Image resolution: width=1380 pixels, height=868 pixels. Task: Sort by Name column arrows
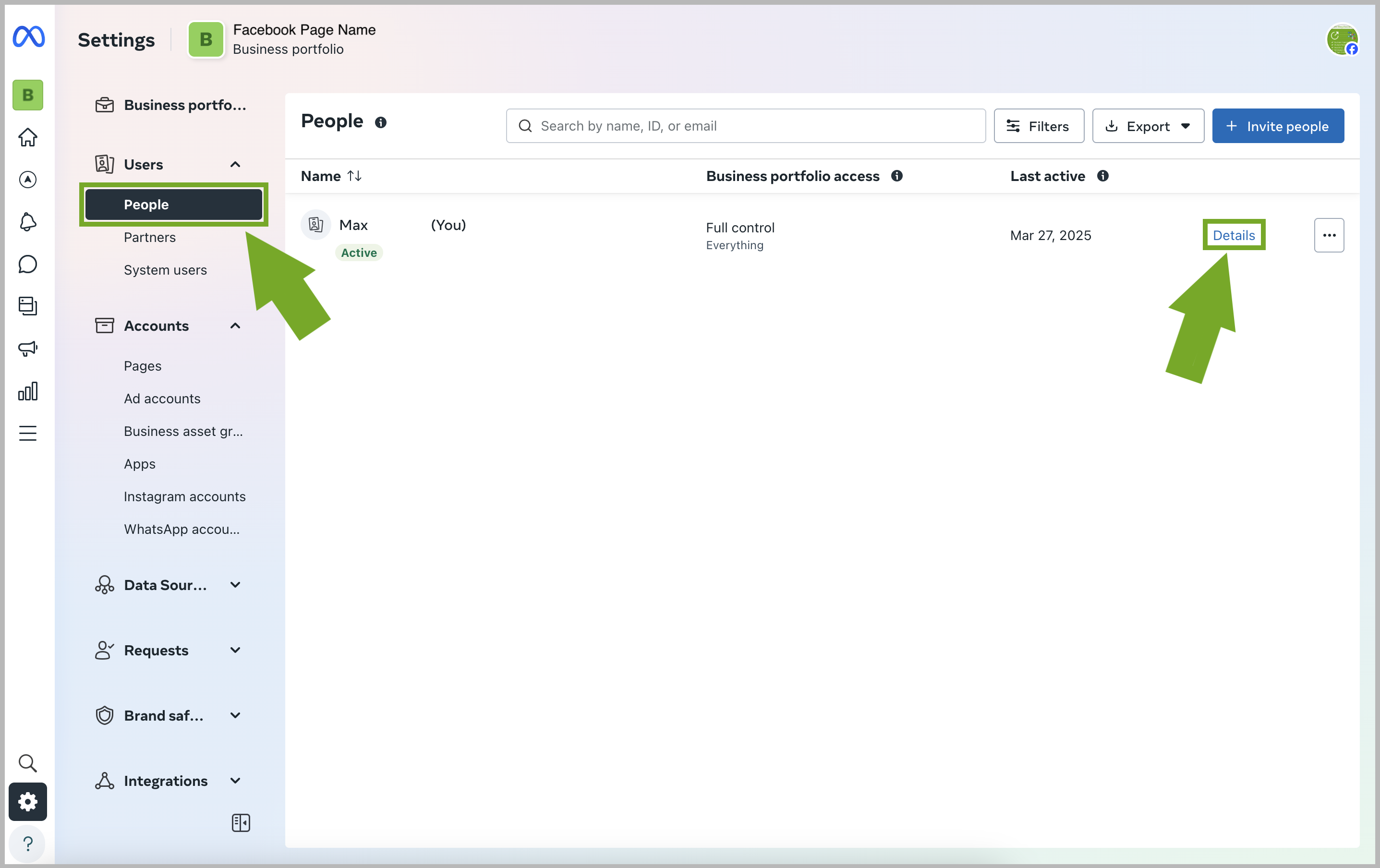[x=354, y=176]
